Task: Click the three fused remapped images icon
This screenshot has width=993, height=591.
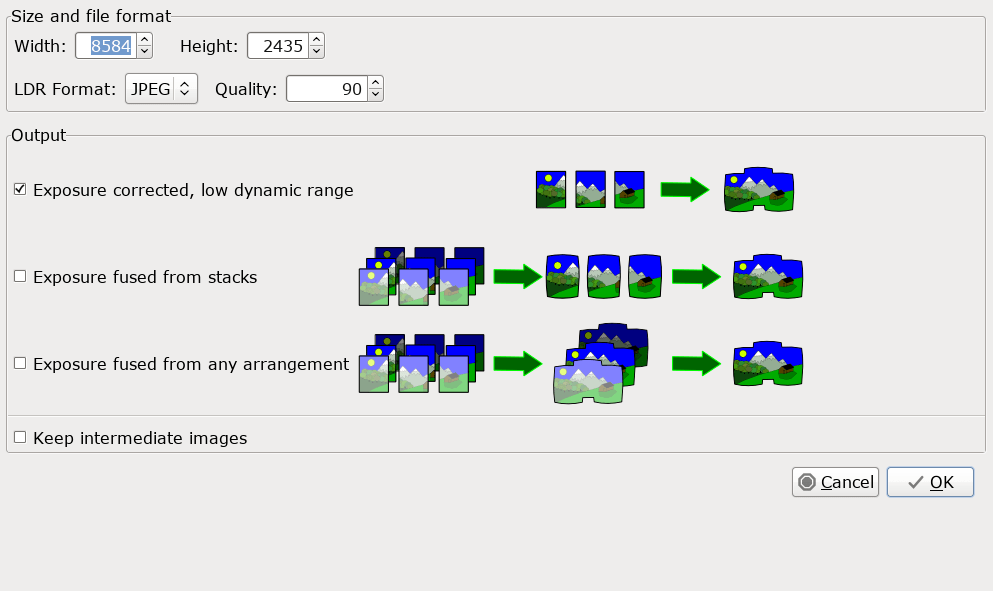Action: (604, 276)
